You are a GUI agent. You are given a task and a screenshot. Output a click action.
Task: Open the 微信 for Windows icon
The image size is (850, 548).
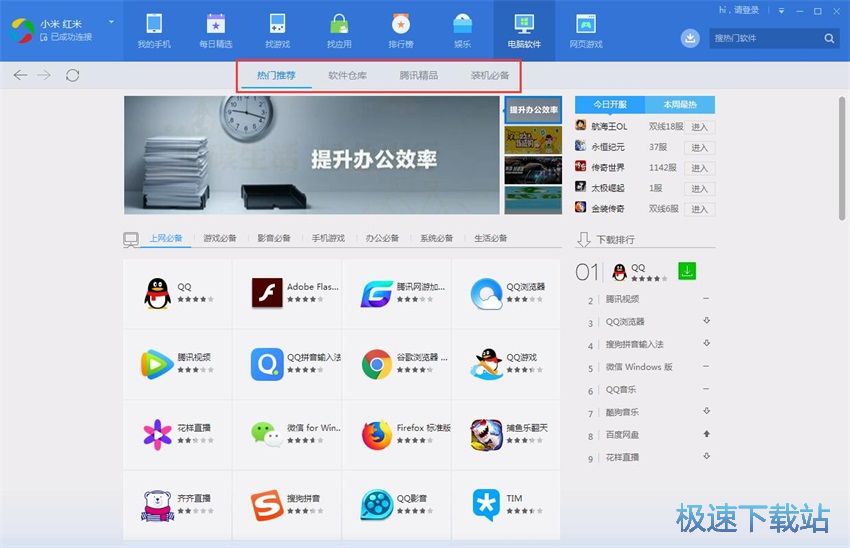267,434
